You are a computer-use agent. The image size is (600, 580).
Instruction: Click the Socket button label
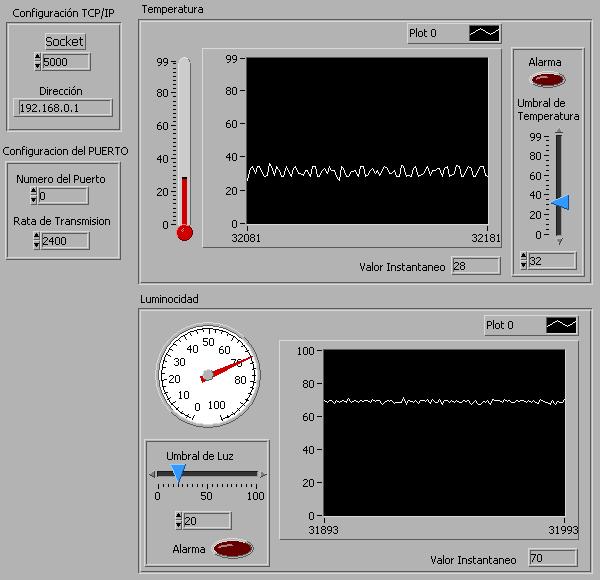pos(65,42)
